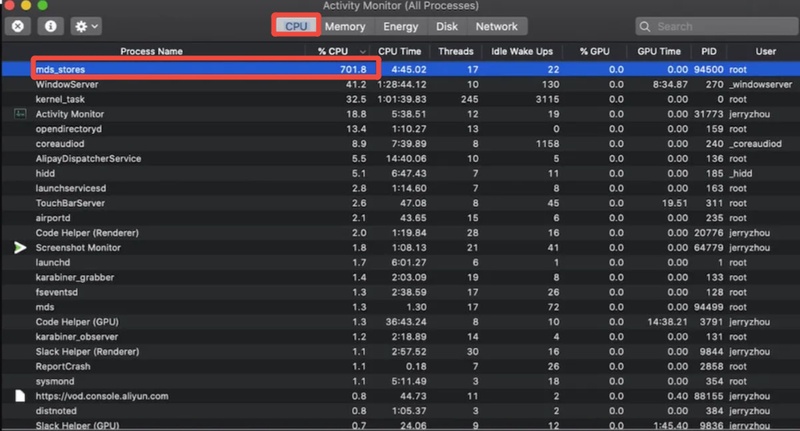Select the CPU tab

tap(296, 27)
